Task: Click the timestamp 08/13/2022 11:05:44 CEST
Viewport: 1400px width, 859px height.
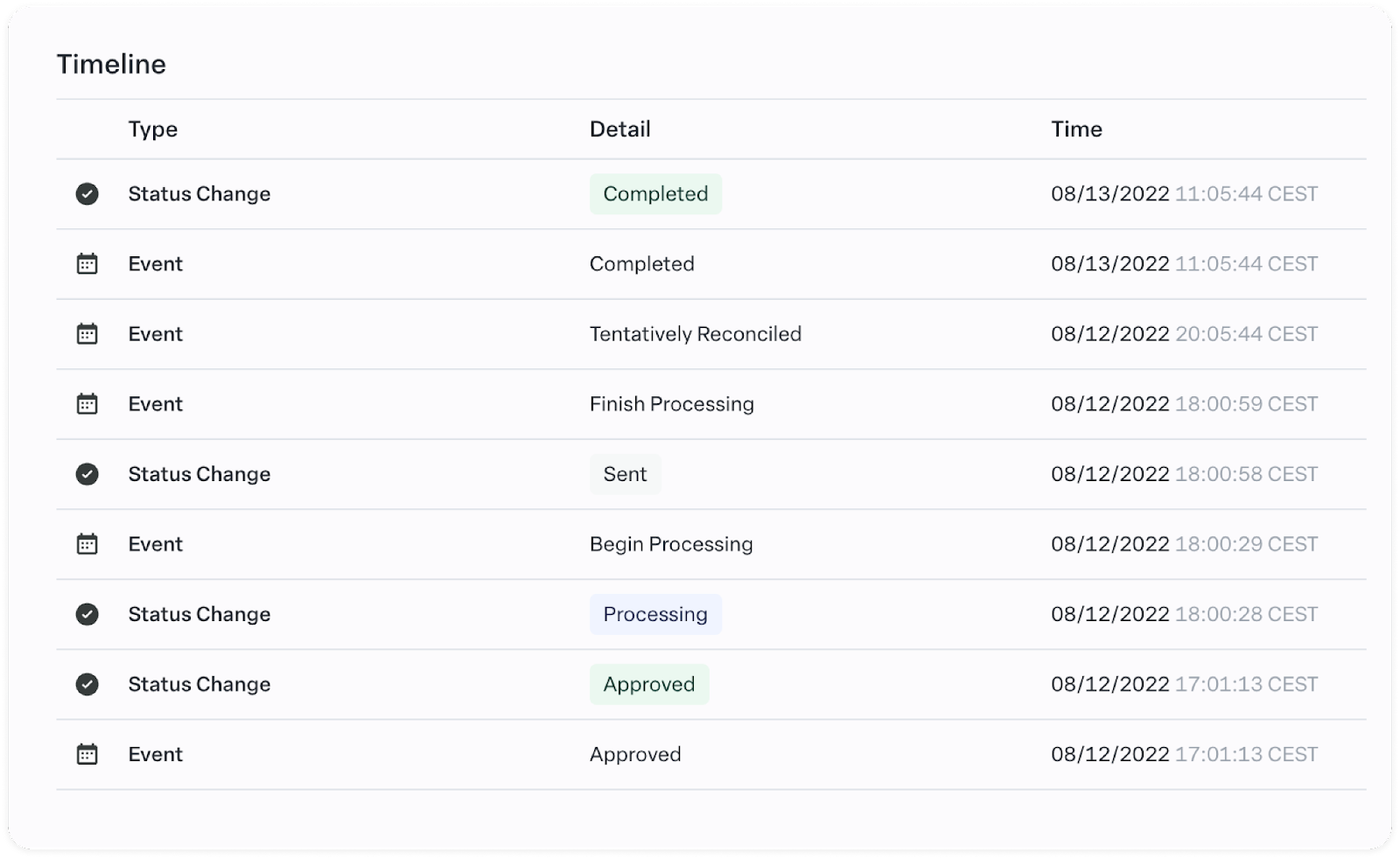Action: (x=1184, y=193)
